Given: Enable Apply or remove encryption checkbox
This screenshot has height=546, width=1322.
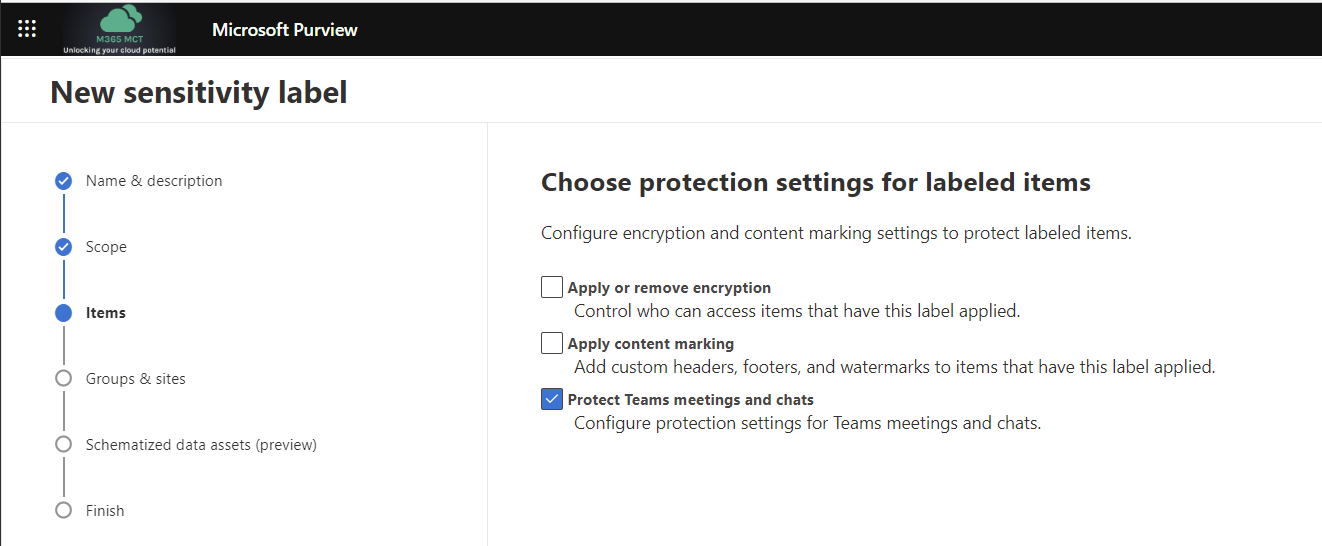Looking at the screenshot, I should tap(552, 288).
